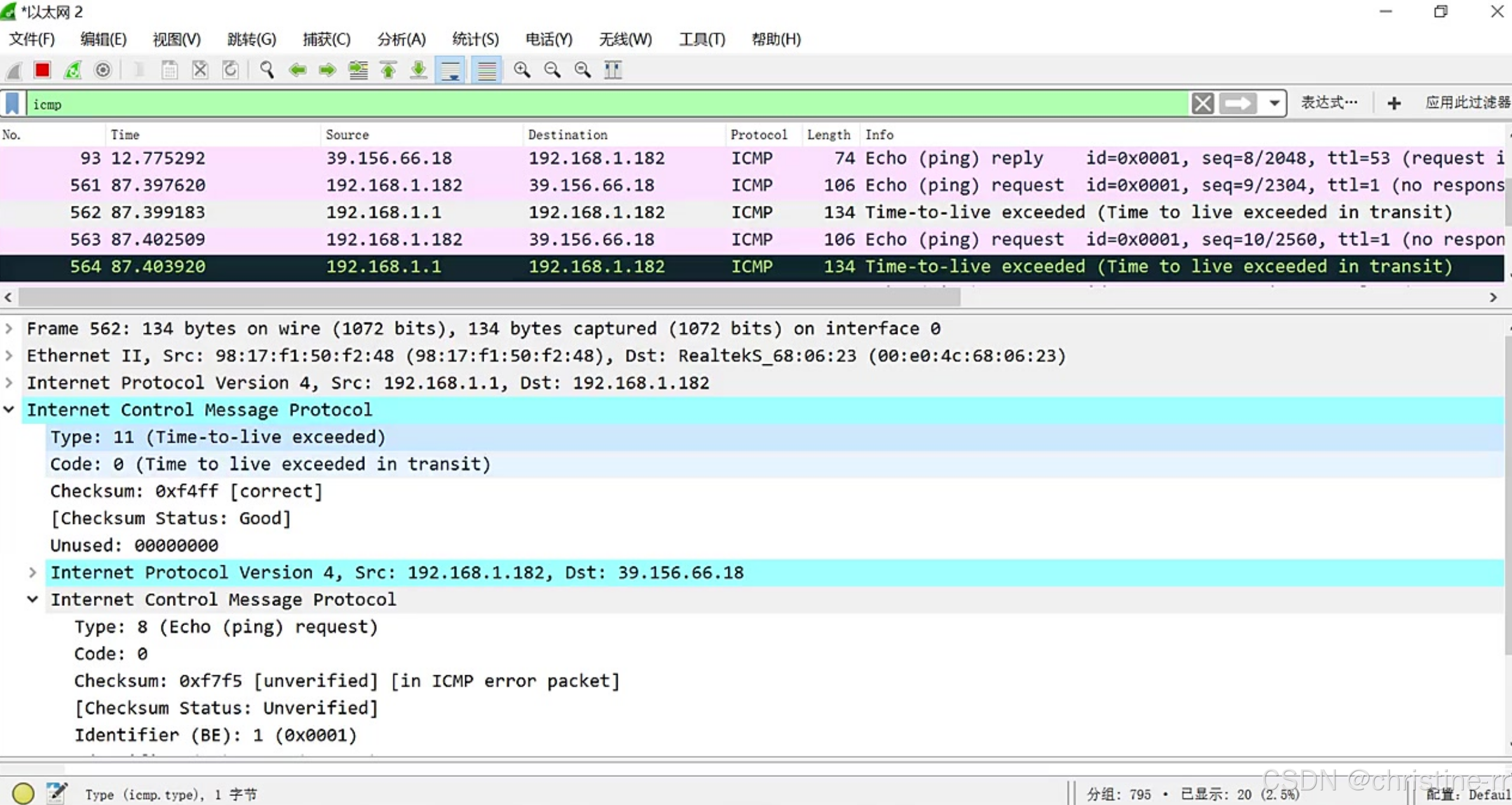Image resolution: width=1512 pixels, height=805 pixels.
Task: Clear the icmp display filter
Action: [x=1202, y=104]
